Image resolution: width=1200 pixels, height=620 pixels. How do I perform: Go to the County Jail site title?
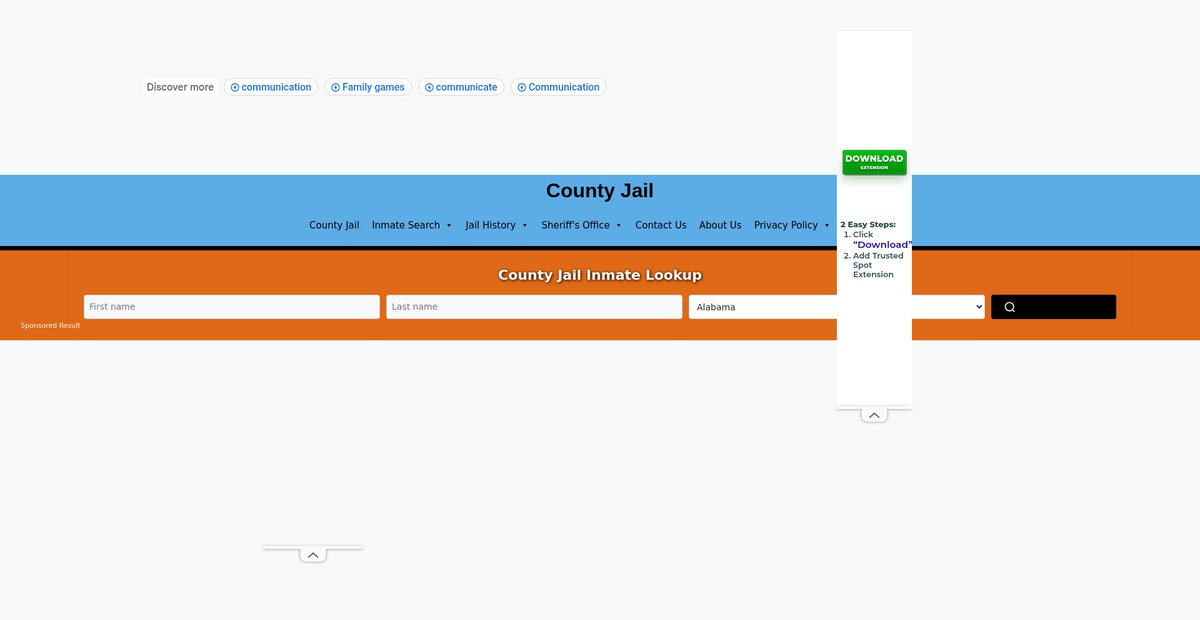tap(600, 191)
